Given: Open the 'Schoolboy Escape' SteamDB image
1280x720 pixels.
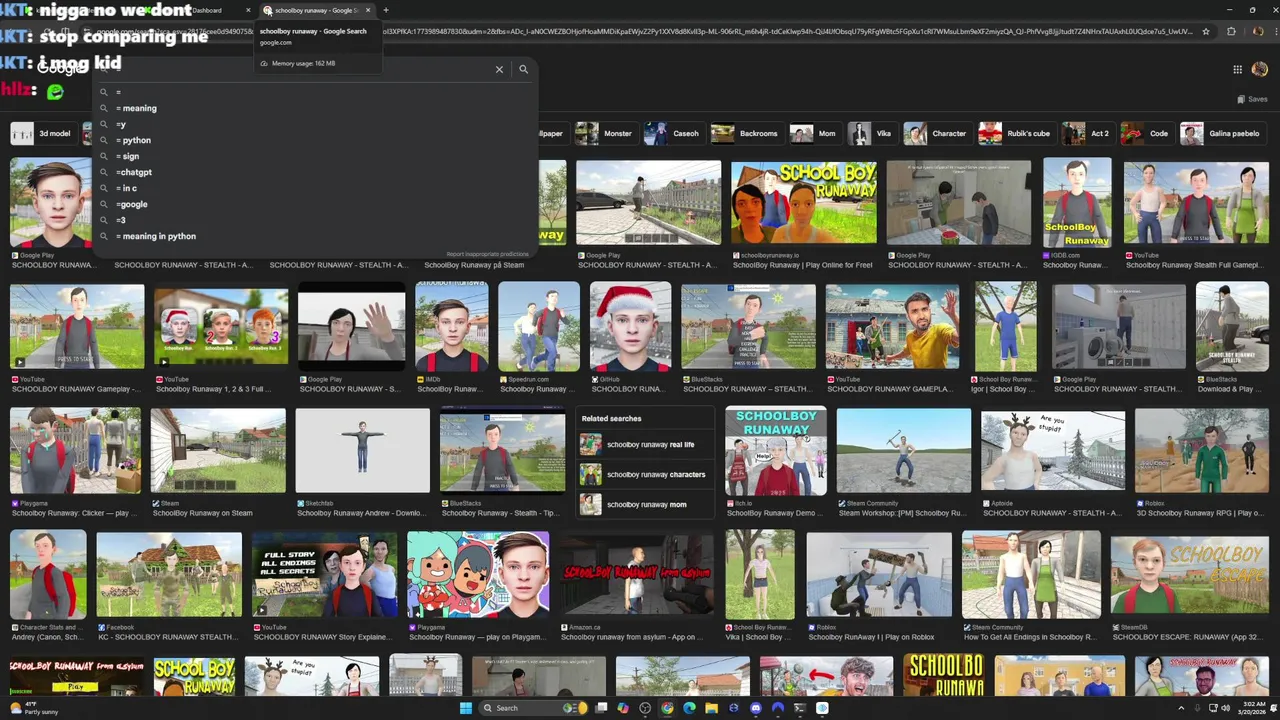Looking at the screenshot, I should 1189,574.
